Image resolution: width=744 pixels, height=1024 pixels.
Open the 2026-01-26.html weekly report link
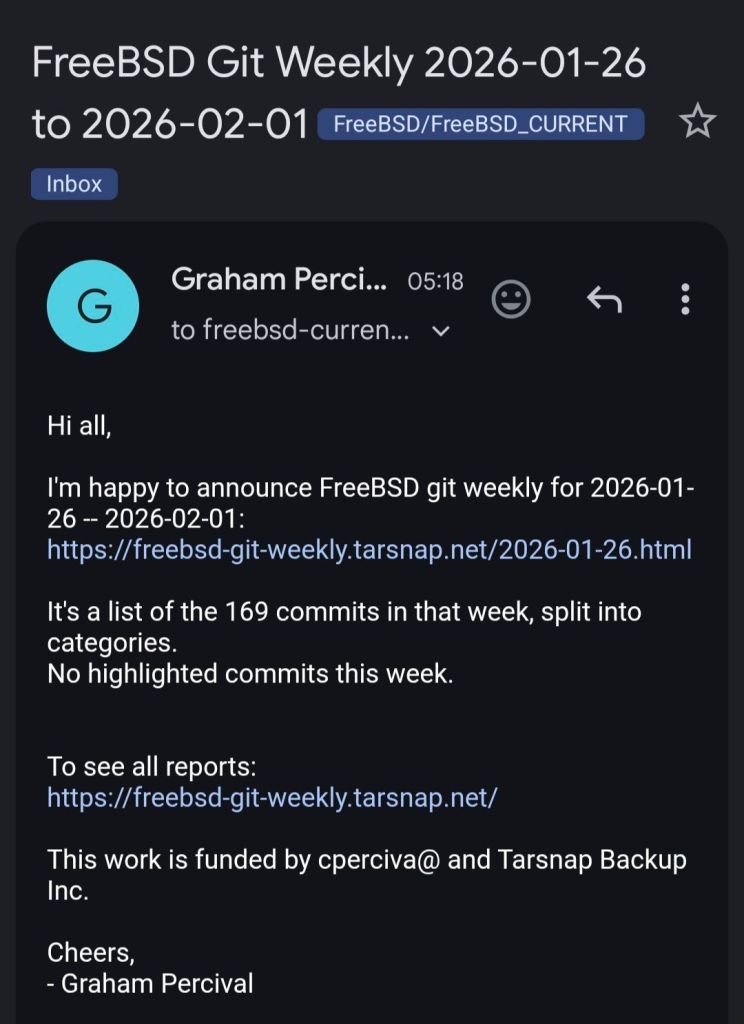pos(369,550)
